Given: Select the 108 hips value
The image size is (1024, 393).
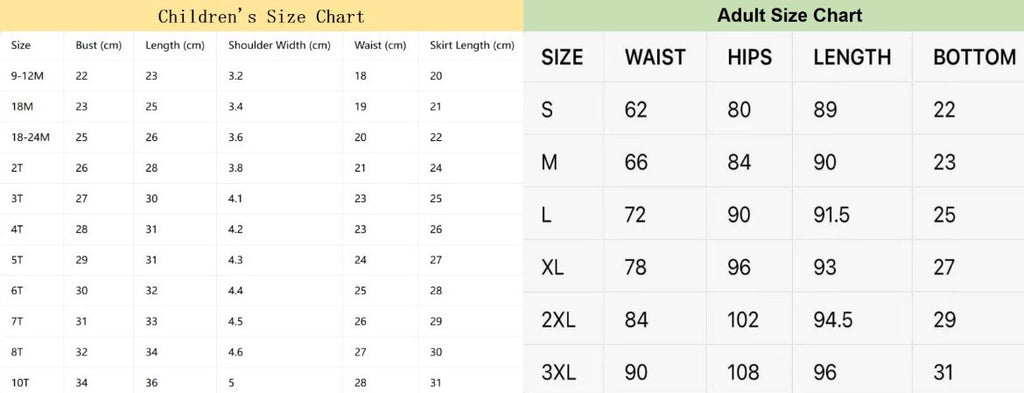Looking at the screenshot, I should 743,373.
